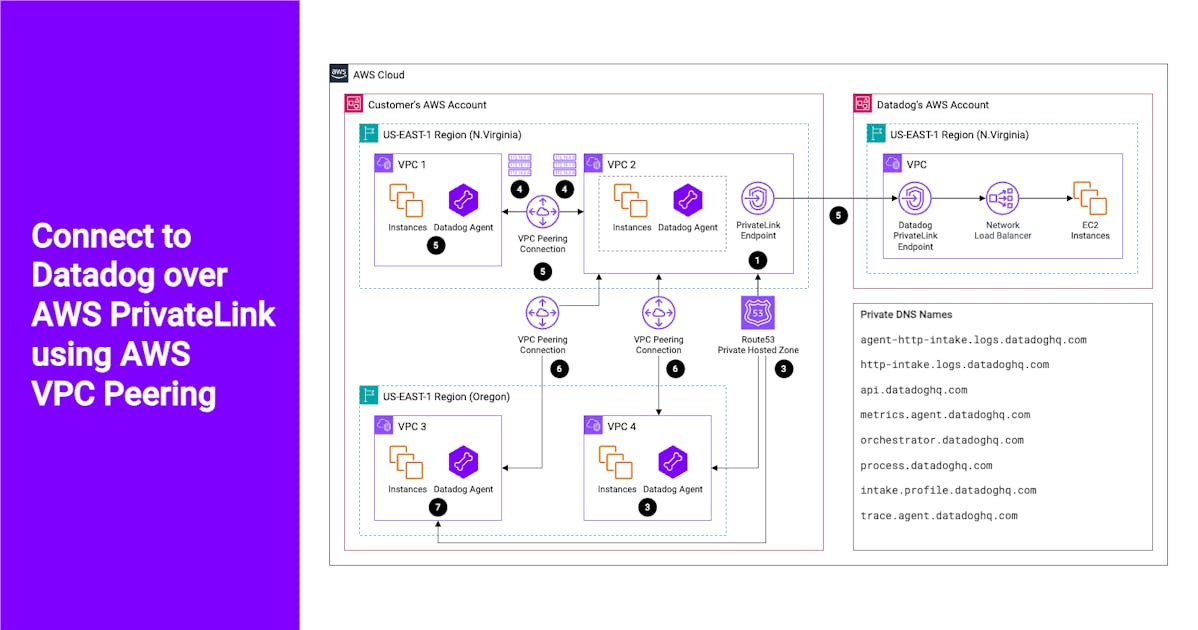The width and height of the screenshot is (1198, 630).
Task: Click the trace.agent.datadoghq.com DNS entry
Action: pos(938,515)
